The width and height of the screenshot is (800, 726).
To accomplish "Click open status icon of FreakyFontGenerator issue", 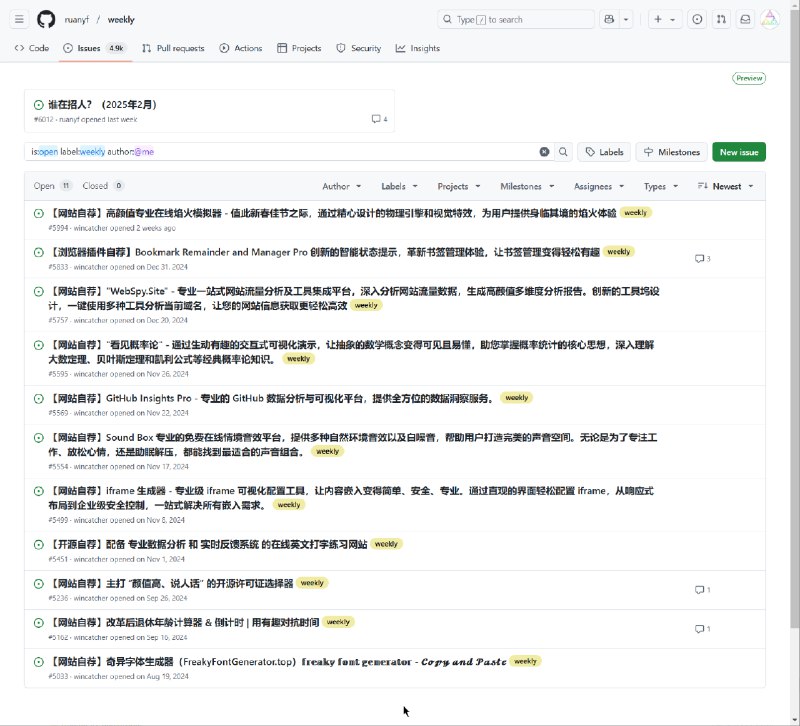I will 39,662.
